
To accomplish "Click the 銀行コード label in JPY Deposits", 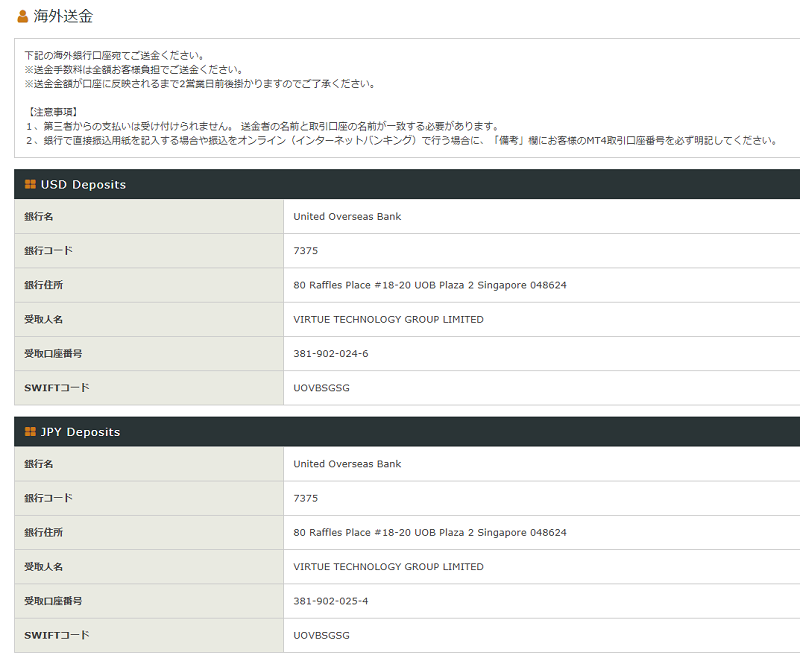I will tap(48, 498).
